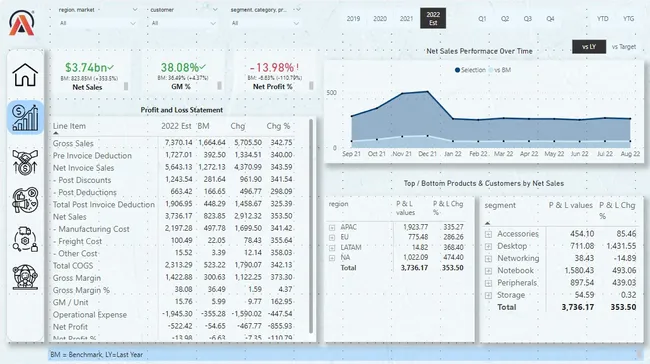Expand the EU region row
The height and width of the screenshot is (364, 650).
[332, 238]
